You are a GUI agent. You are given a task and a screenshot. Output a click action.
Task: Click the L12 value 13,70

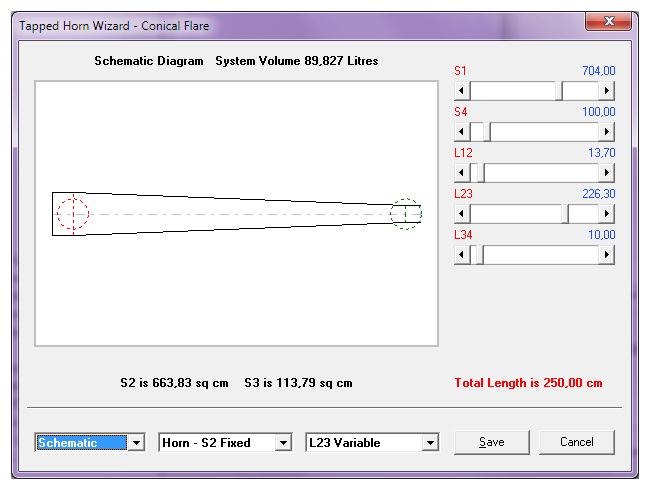pyautogui.click(x=601, y=153)
